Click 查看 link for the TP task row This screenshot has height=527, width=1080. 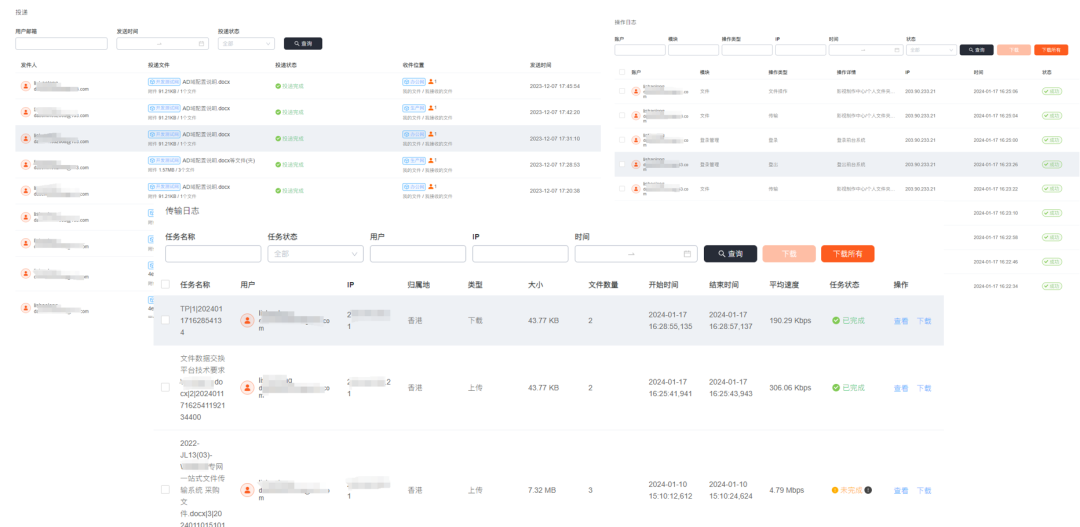[901, 321]
